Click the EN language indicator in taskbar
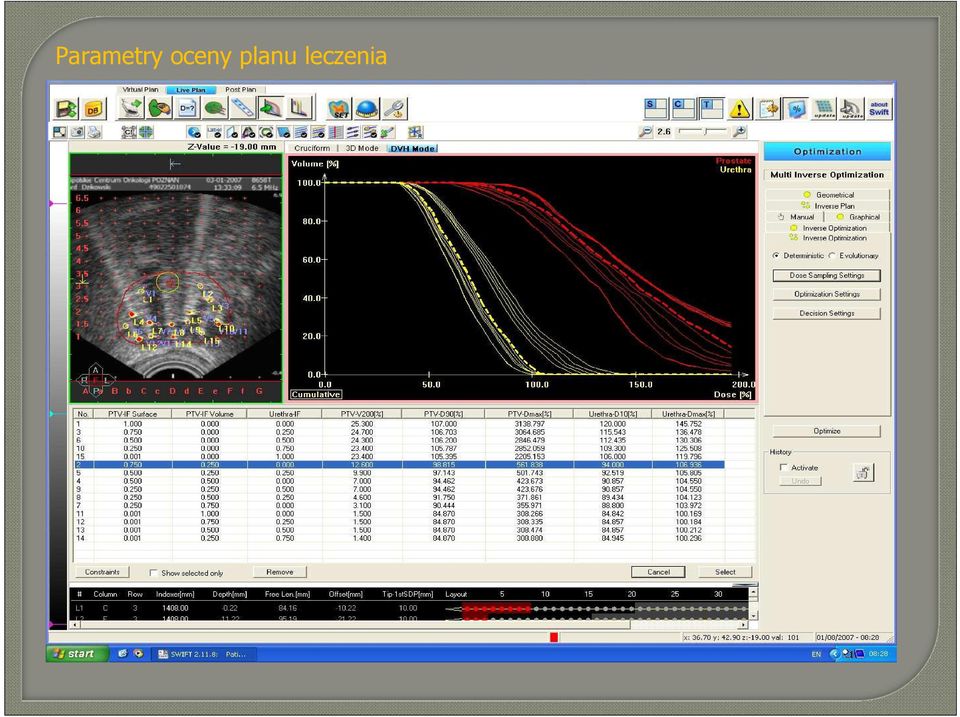The width and height of the screenshot is (960, 717). [816, 654]
